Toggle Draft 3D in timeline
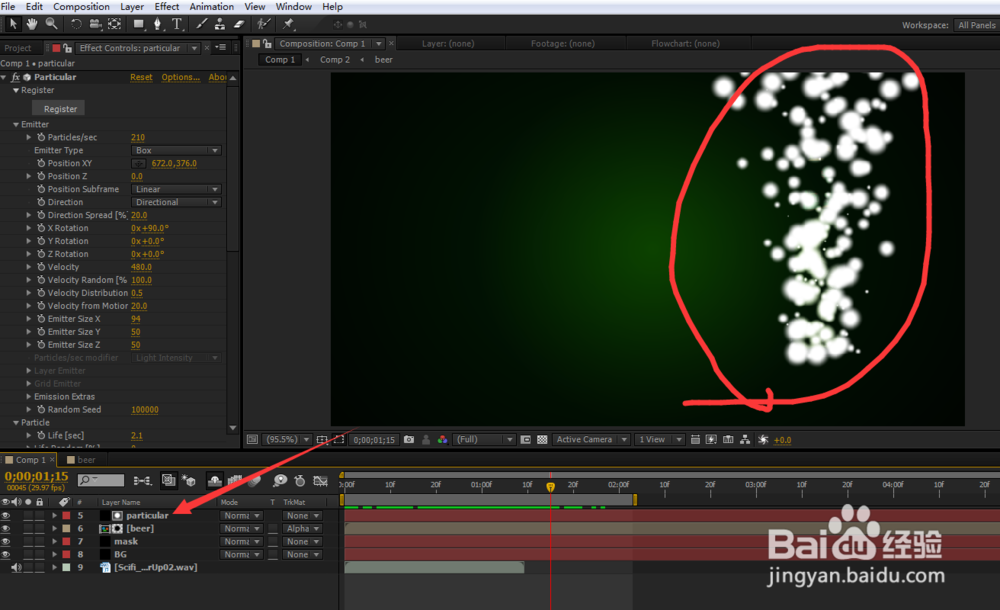Screen dimensions: 1000x610 (189, 480)
